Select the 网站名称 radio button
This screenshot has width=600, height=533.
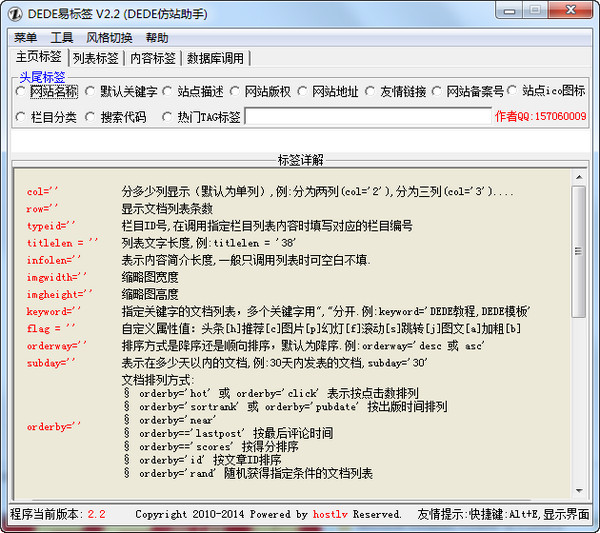tap(21, 91)
